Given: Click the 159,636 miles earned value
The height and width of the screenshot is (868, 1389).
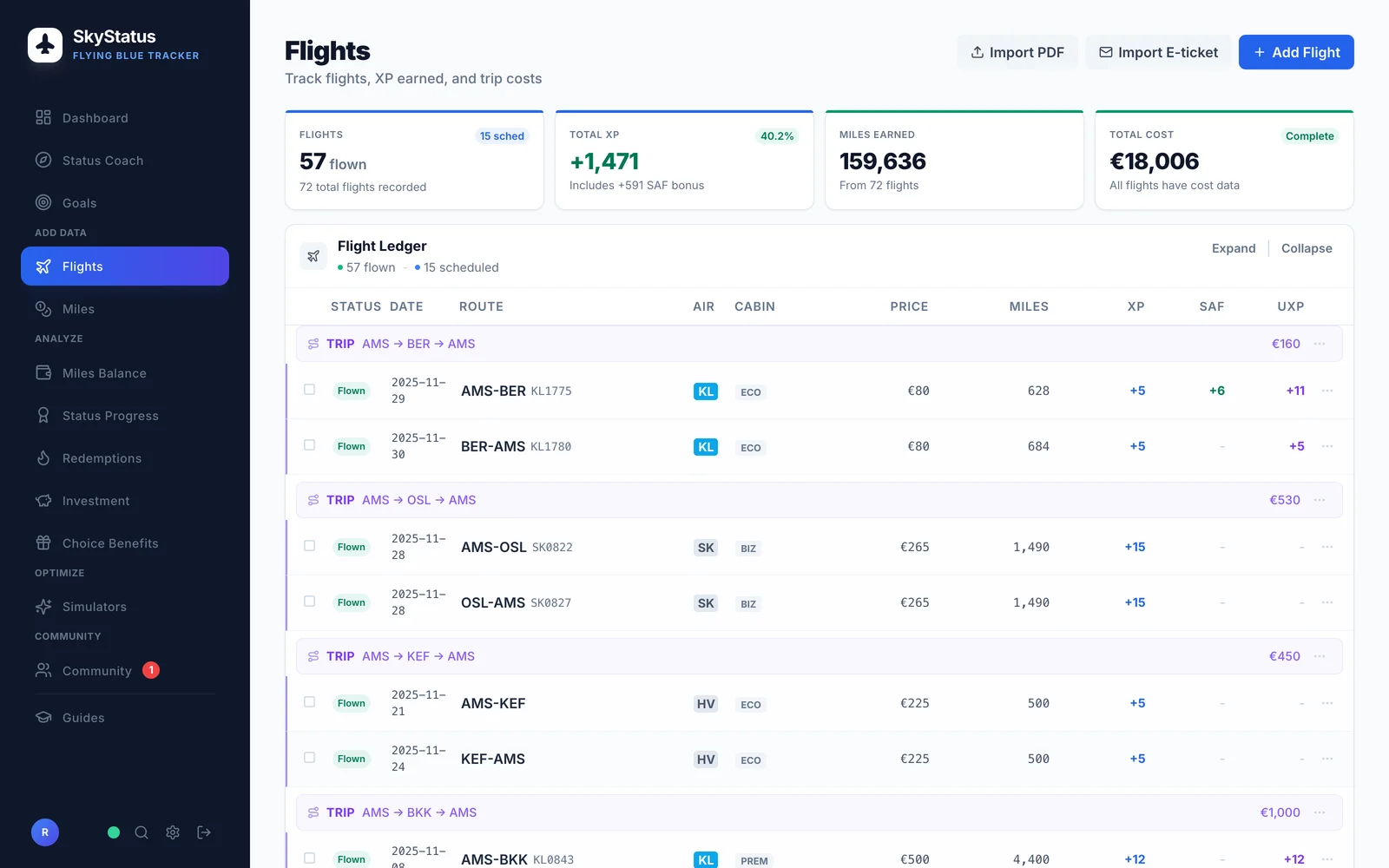Looking at the screenshot, I should (x=883, y=161).
